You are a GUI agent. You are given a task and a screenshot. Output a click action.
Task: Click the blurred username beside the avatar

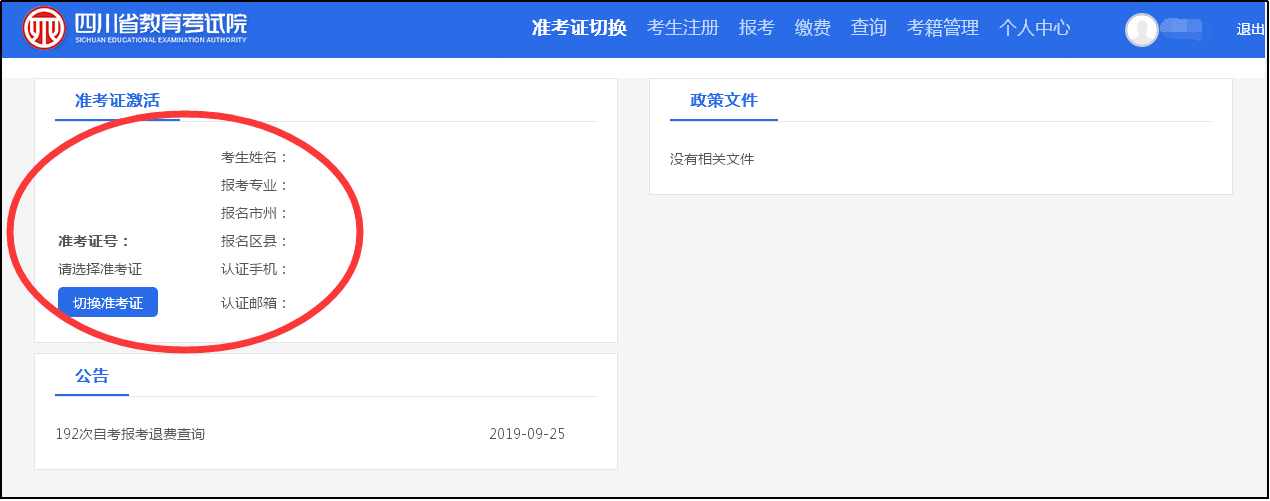tap(1192, 29)
